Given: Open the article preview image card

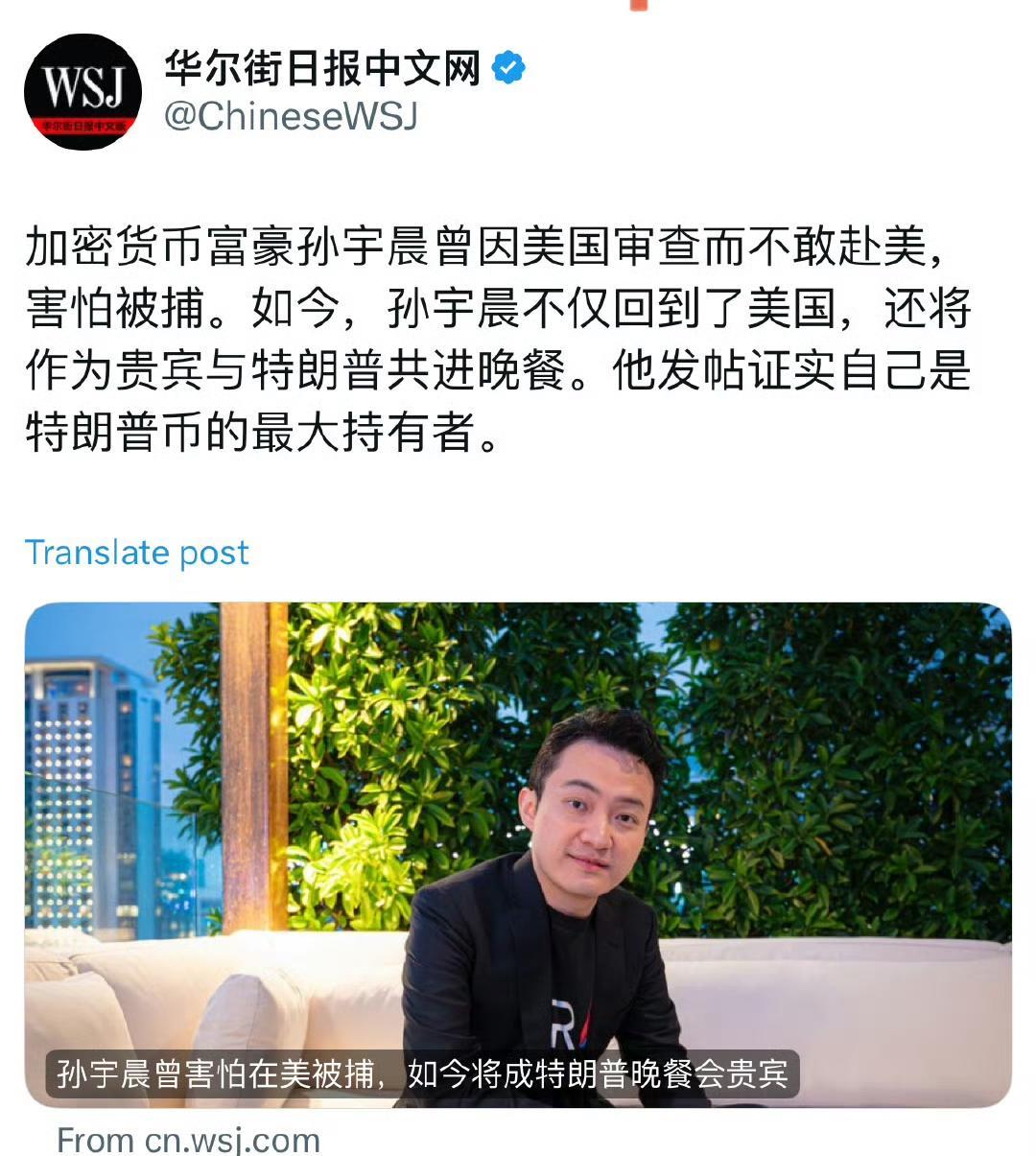Looking at the screenshot, I should pyautogui.click(x=518, y=855).
